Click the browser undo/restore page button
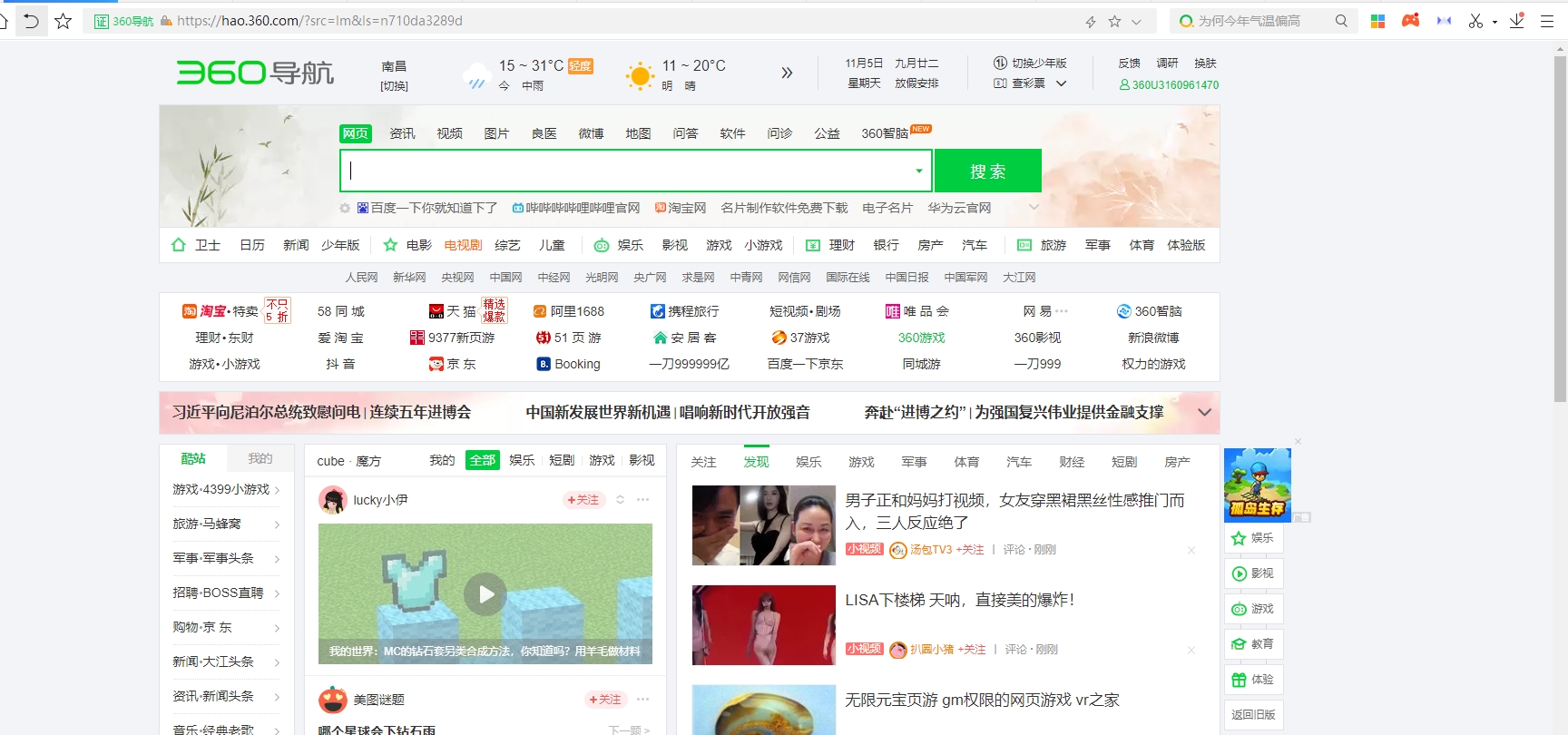Screen dimensions: 1568x735 [32, 21]
